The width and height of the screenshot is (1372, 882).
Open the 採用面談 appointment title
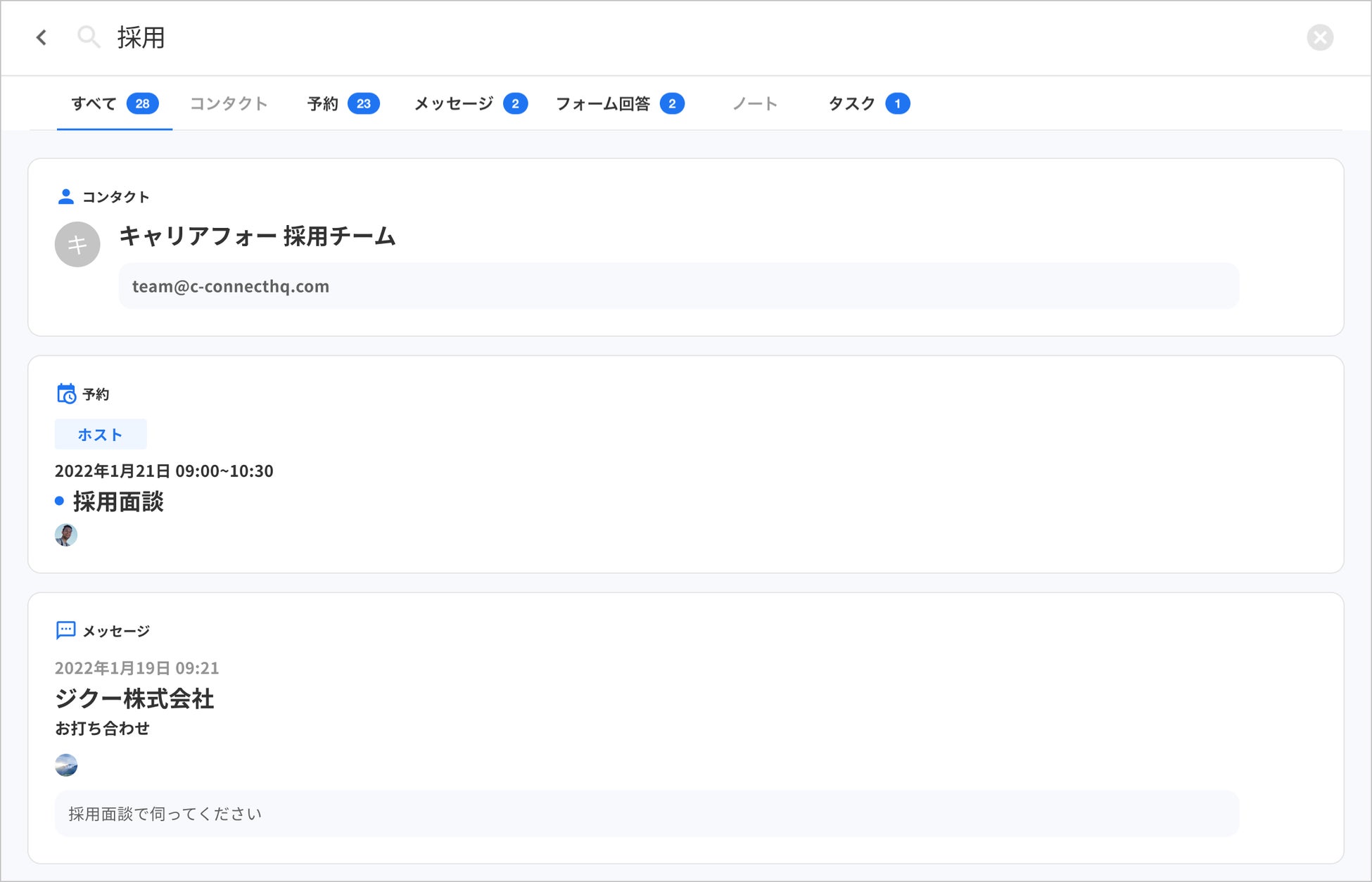[119, 501]
